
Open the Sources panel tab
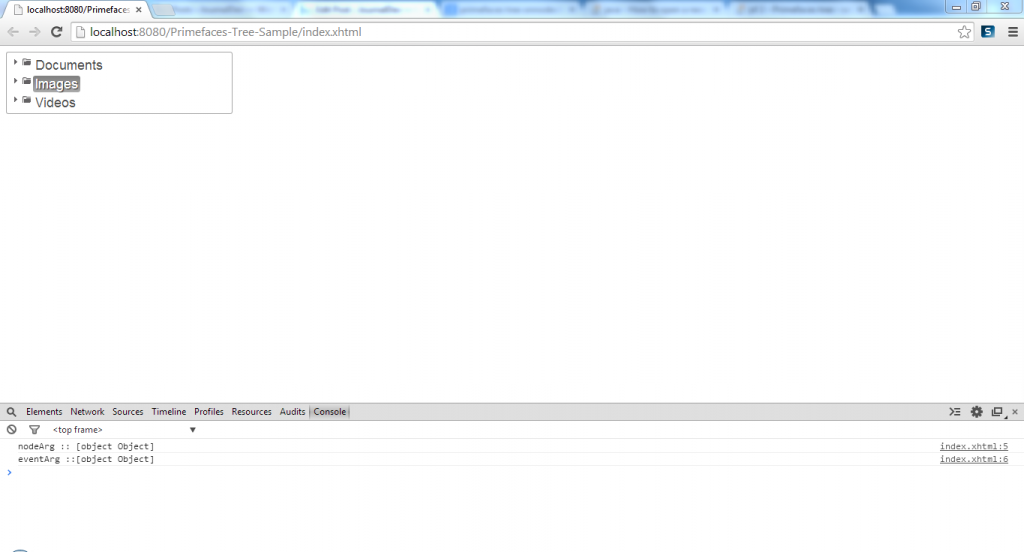click(128, 412)
